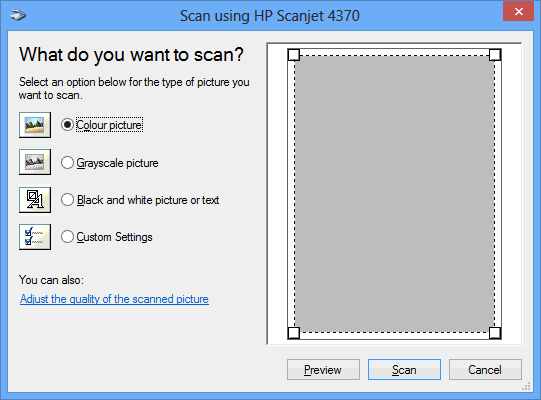The width and height of the screenshot is (541, 400).
Task: Click the scanner icon in title bar
Action: tap(18, 15)
